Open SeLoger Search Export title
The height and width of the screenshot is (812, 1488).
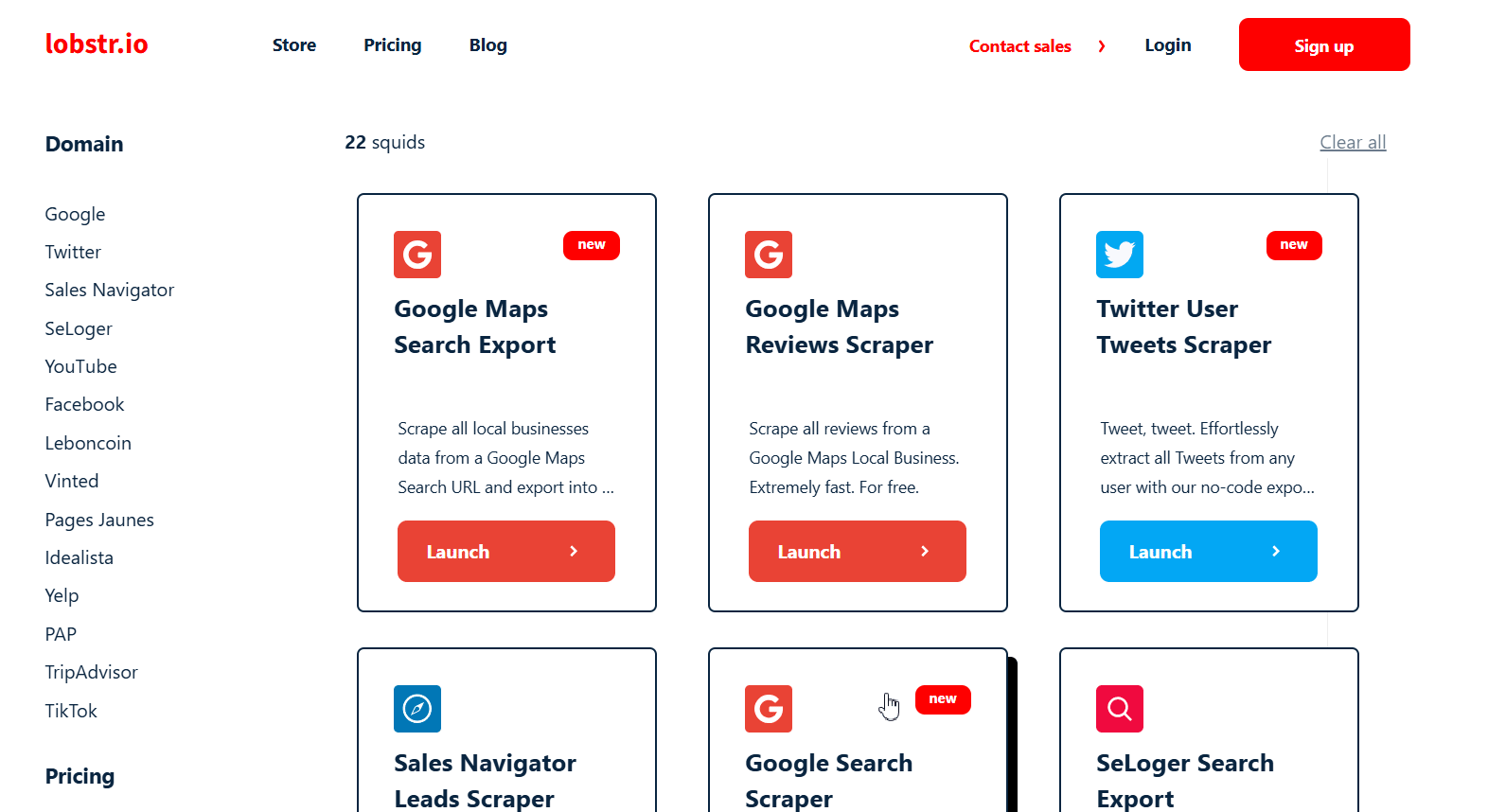1185,781
